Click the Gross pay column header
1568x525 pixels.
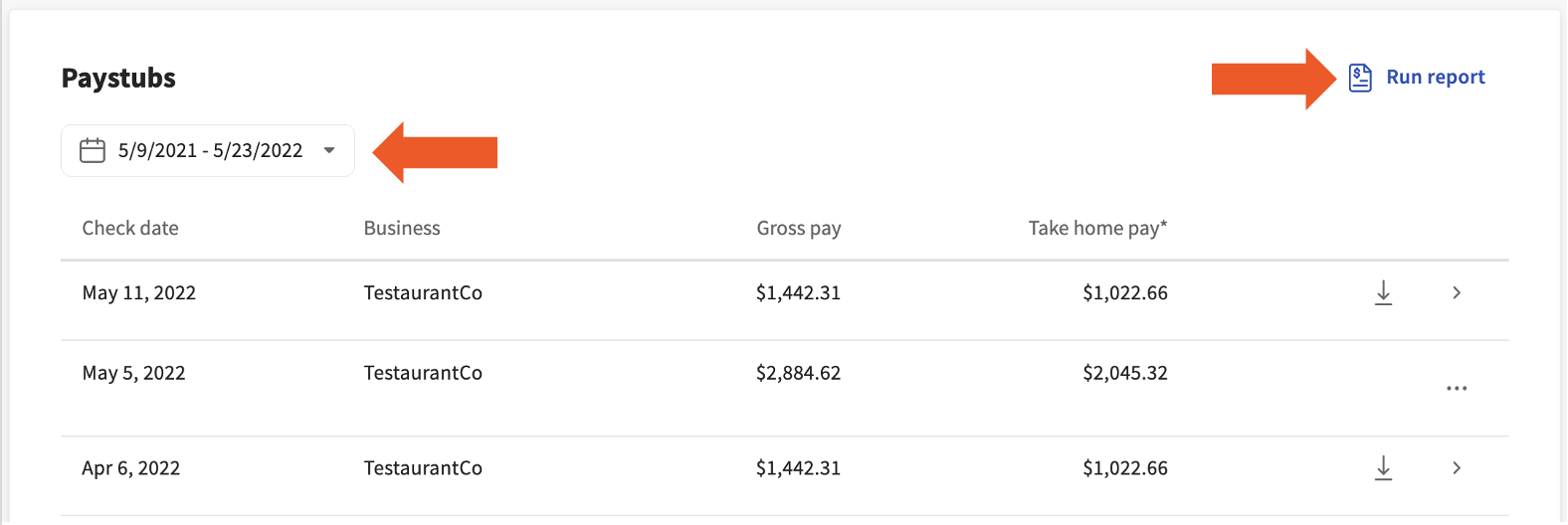pos(798,228)
